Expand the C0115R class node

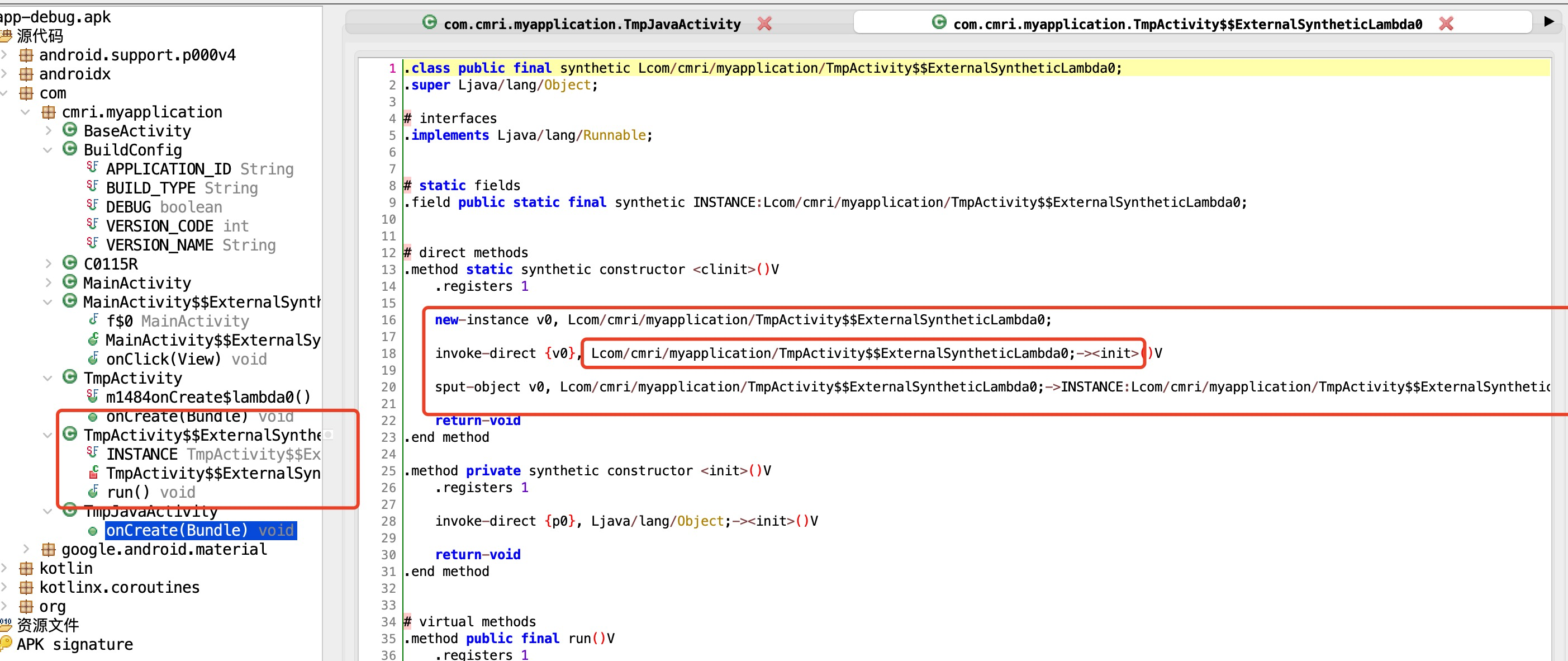click(x=48, y=264)
